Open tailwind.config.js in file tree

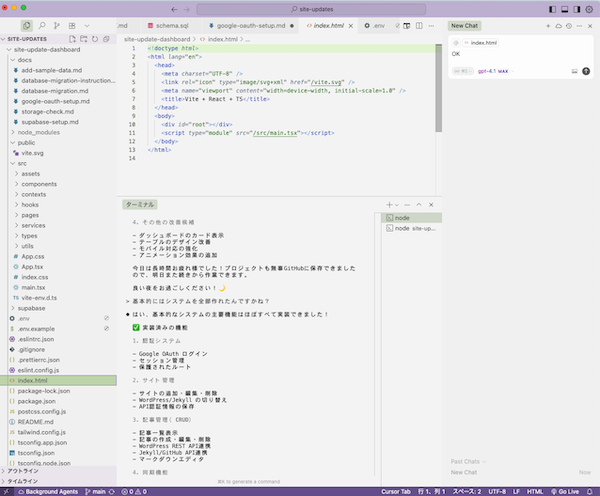point(58,432)
